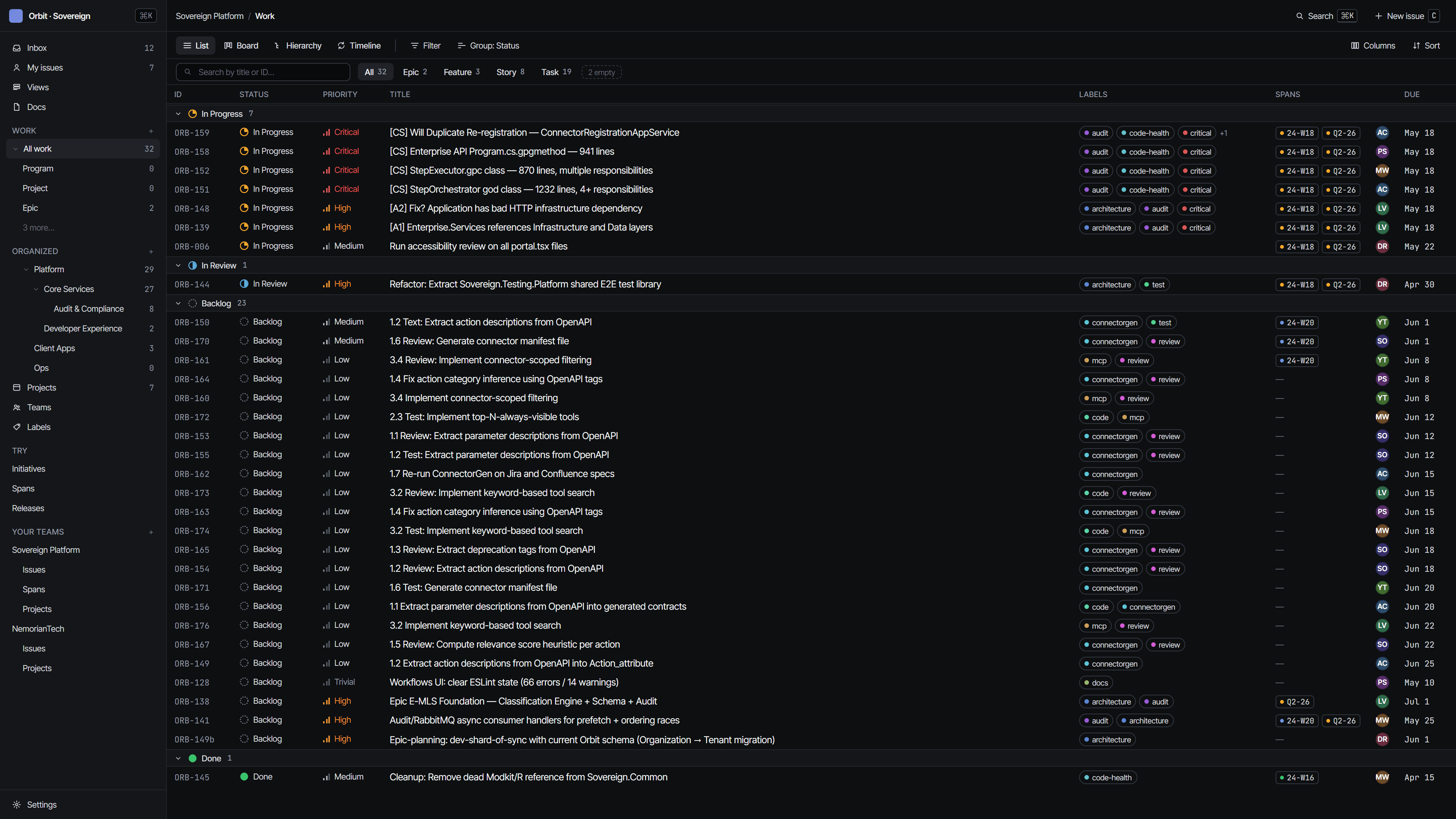Open Docs in the sidebar
This screenshot has height=819, width=1456.
(x=83, y=107)
